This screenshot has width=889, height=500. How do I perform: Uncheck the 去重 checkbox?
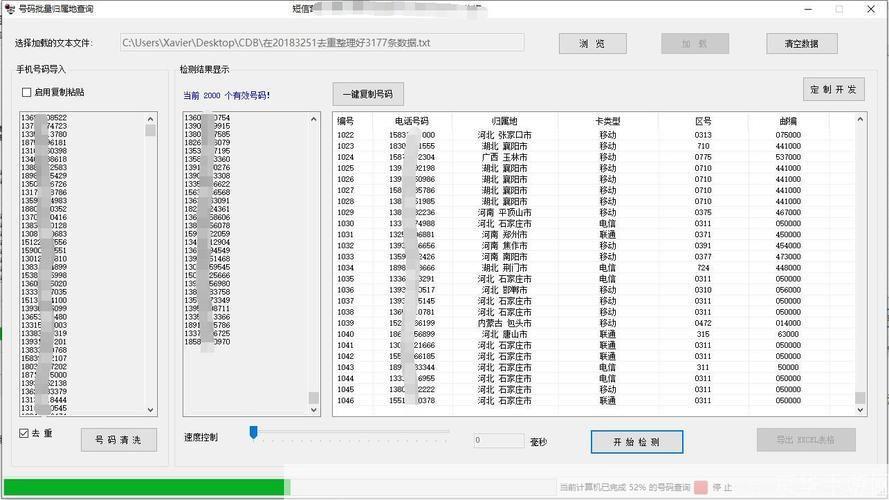pyautogui.click(x=25, y=433)
